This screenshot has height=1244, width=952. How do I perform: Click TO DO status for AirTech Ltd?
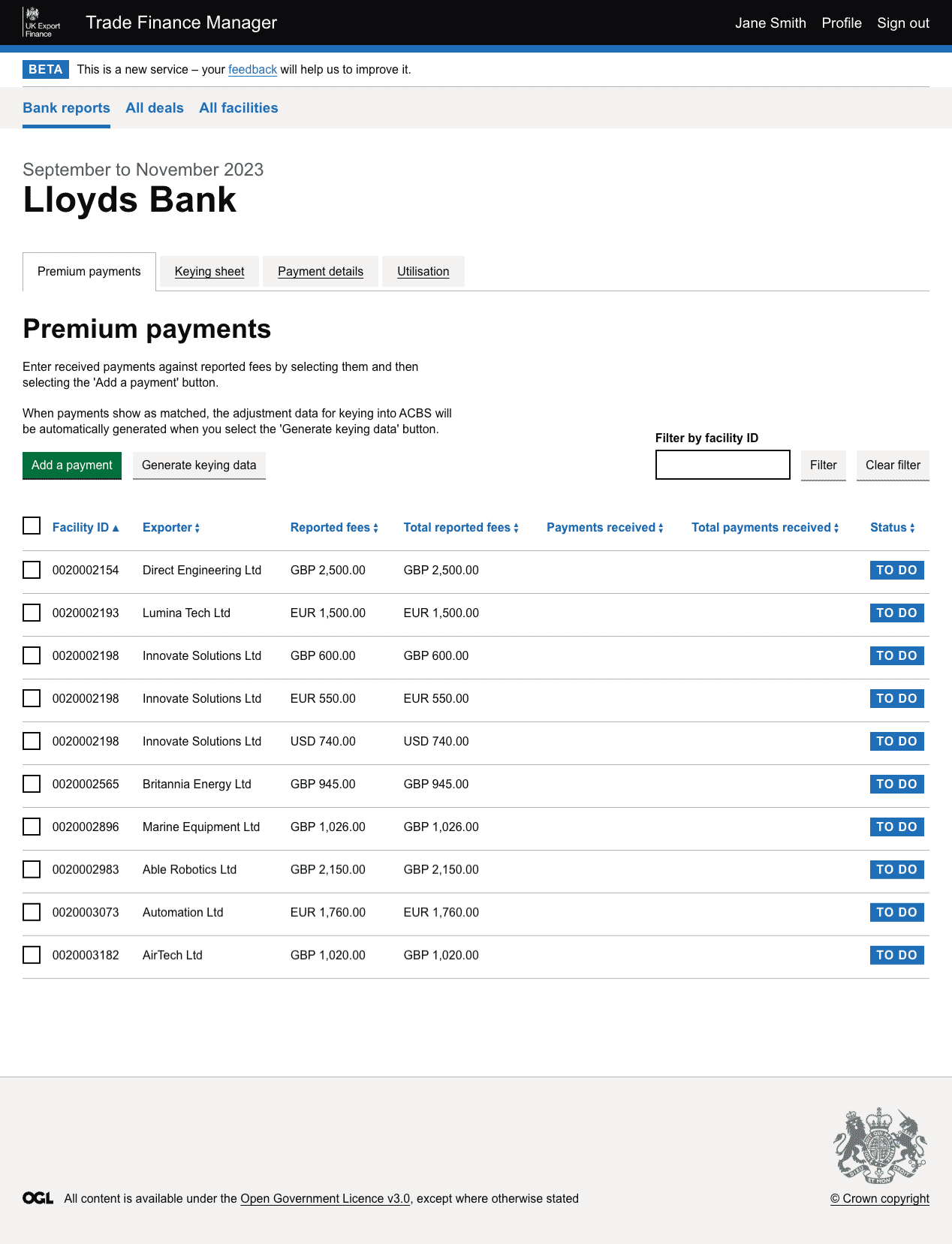point(896,955)
